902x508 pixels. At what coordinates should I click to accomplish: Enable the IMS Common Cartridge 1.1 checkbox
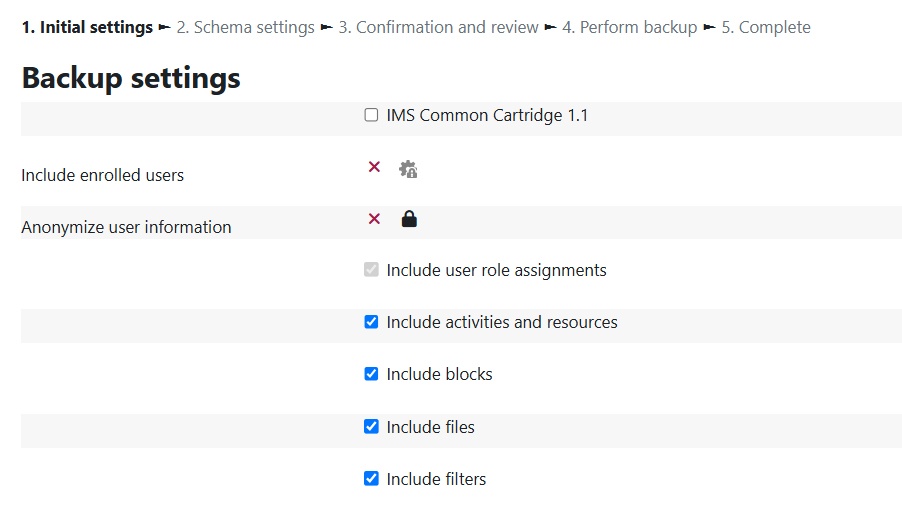pyautogui.click(x=371, y=115)
